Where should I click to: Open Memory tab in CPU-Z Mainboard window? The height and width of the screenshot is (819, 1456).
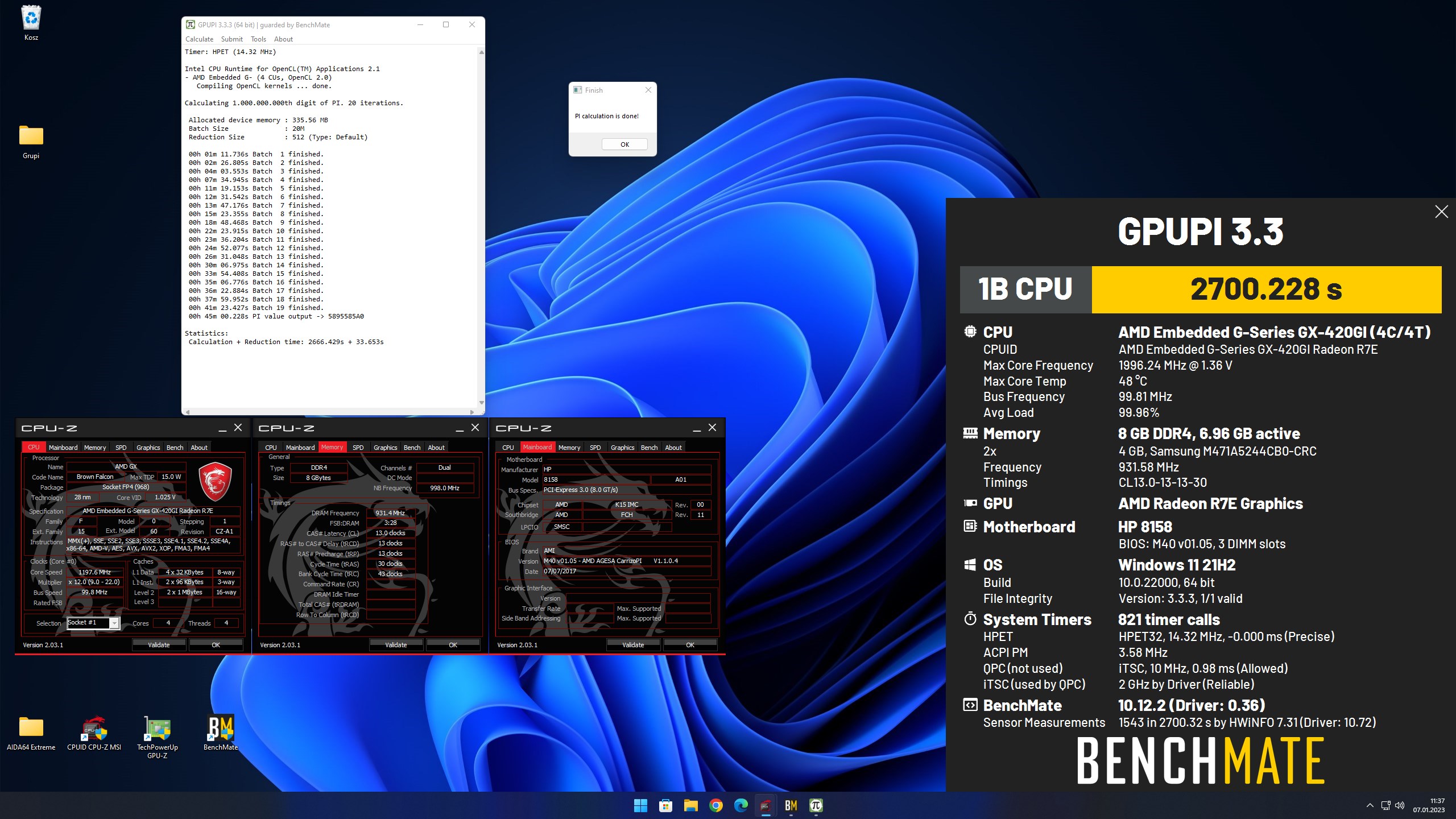point(569,448)
